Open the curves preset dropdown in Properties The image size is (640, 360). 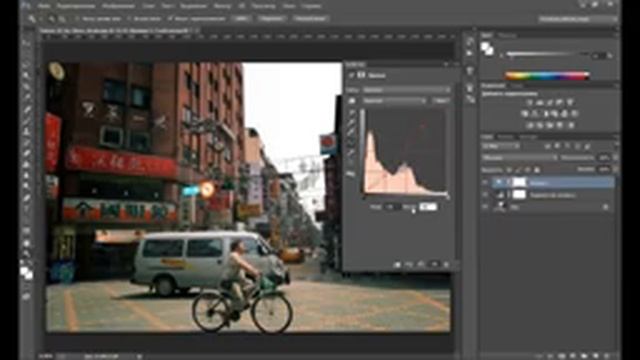point(406,90)
